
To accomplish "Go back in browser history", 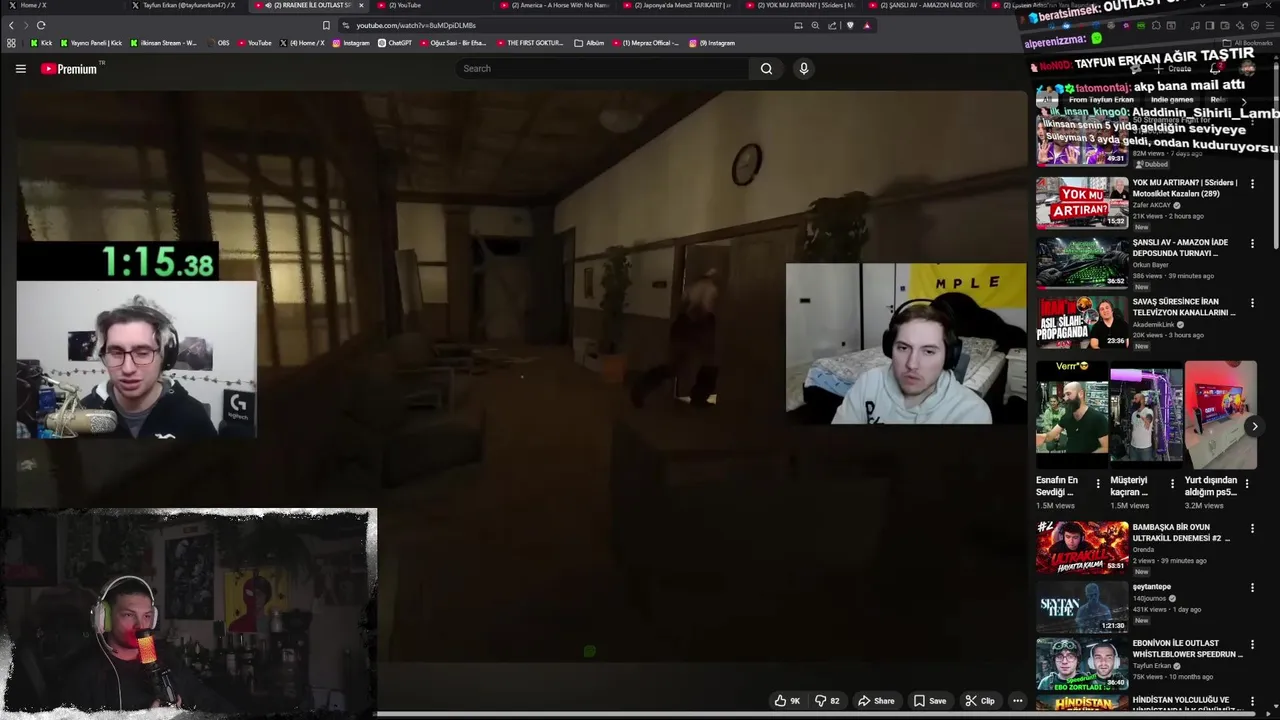I will [11, 25].
